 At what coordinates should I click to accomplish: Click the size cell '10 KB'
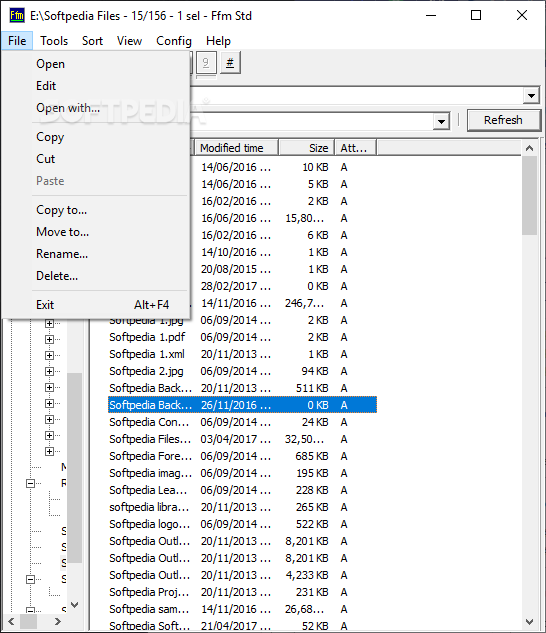[315, 167]
